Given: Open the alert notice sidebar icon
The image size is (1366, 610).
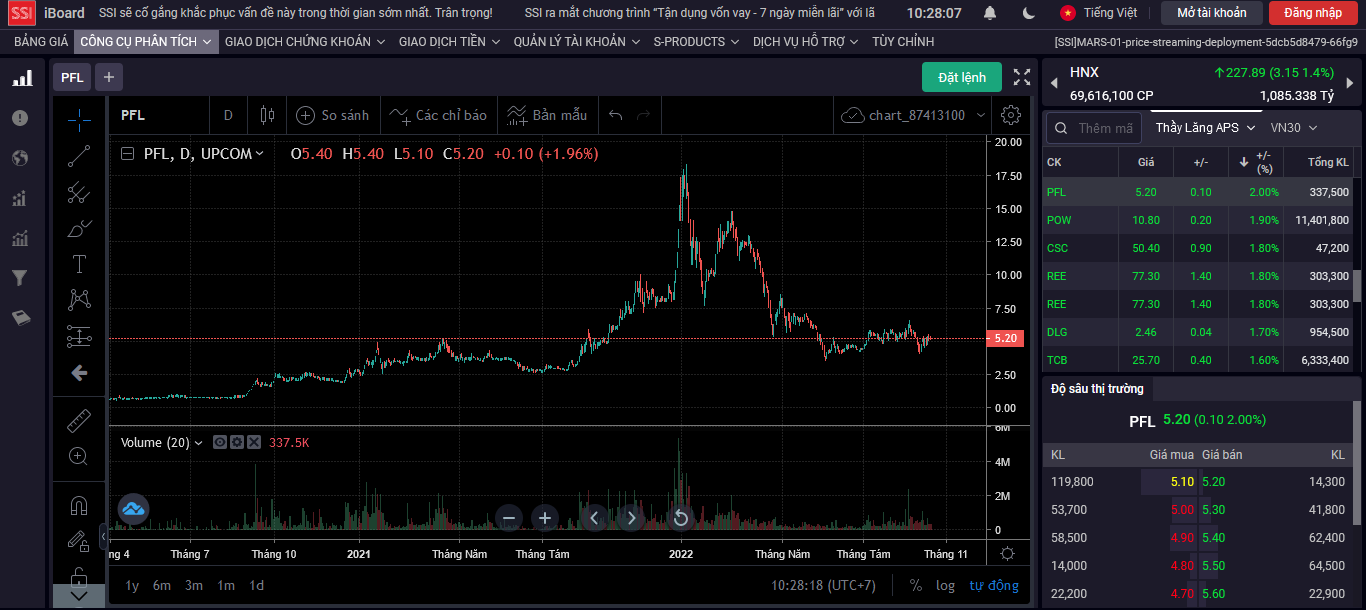Looking at the screenshot, I should 20,118.
